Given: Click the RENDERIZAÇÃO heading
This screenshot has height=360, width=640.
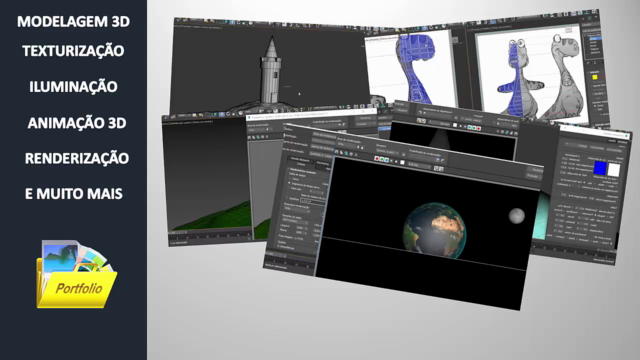Looking at the screenshot, I should coord(77,158).
